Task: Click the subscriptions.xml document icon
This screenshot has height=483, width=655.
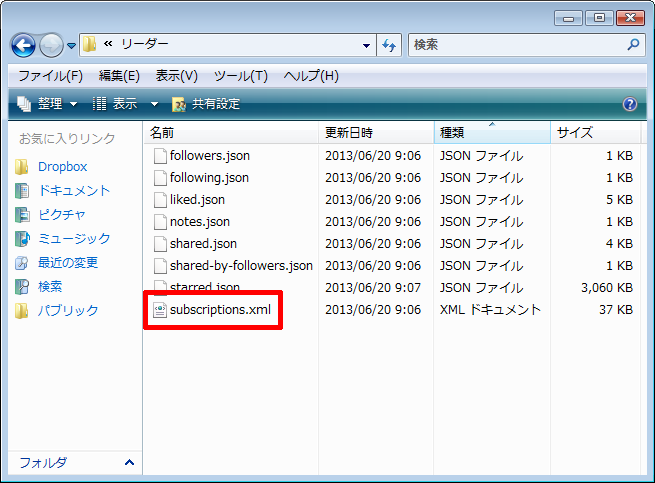Action: [x=160, y=310]
